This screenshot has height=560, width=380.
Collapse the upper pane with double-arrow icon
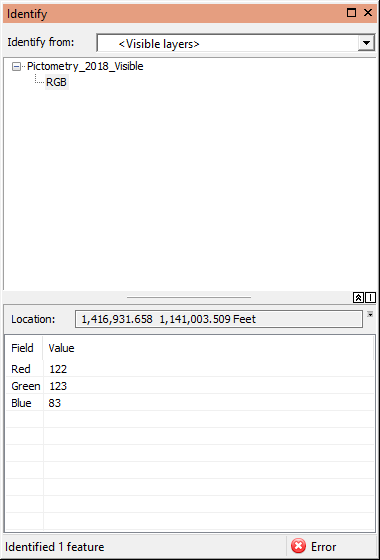coord(358,298)
